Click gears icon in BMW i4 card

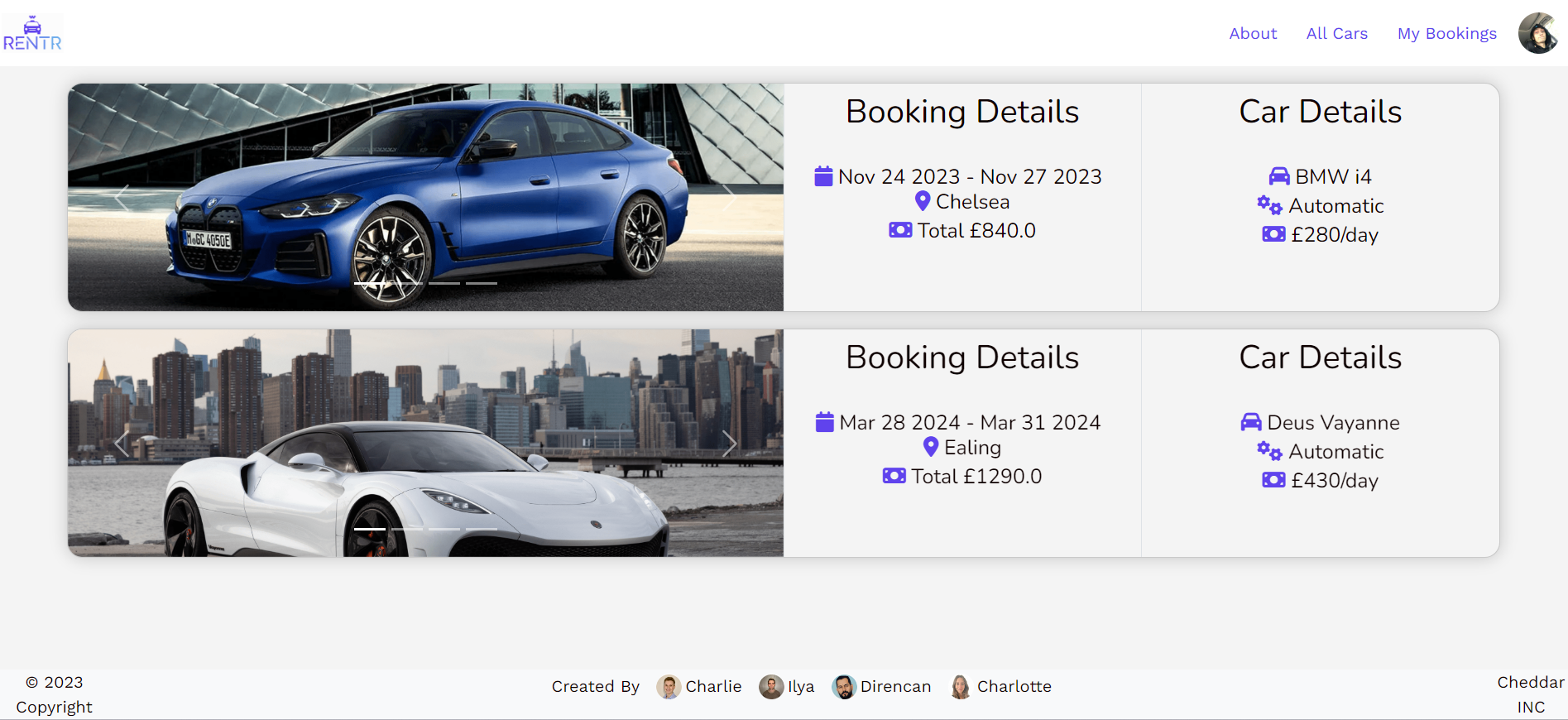(x=1269, y=205)
